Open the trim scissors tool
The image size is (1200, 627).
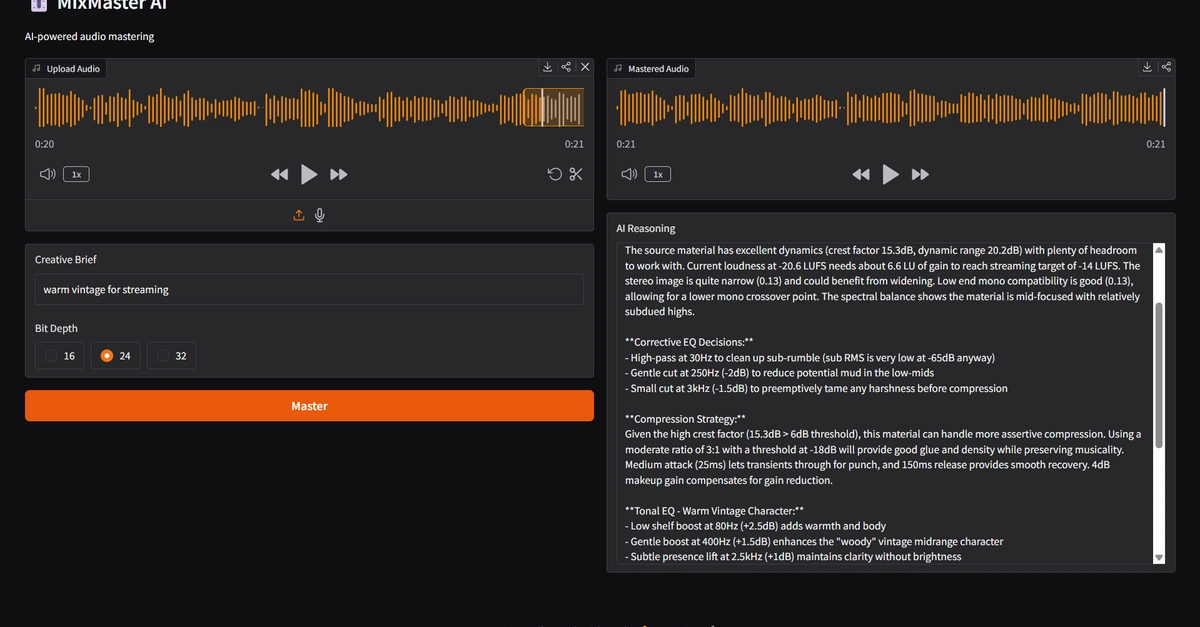click(576, 174)
